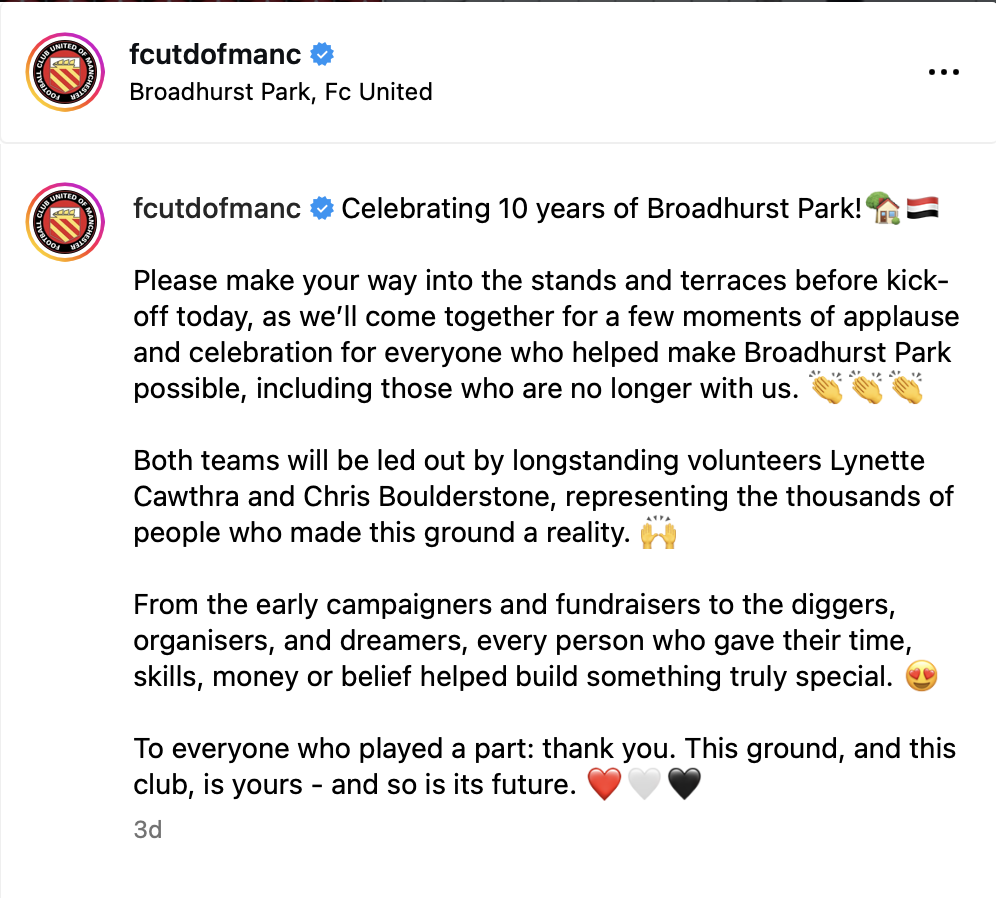The height and width of the screenshot is (898, 996).
Task: Click the red heart emoji
Action: 605,786
